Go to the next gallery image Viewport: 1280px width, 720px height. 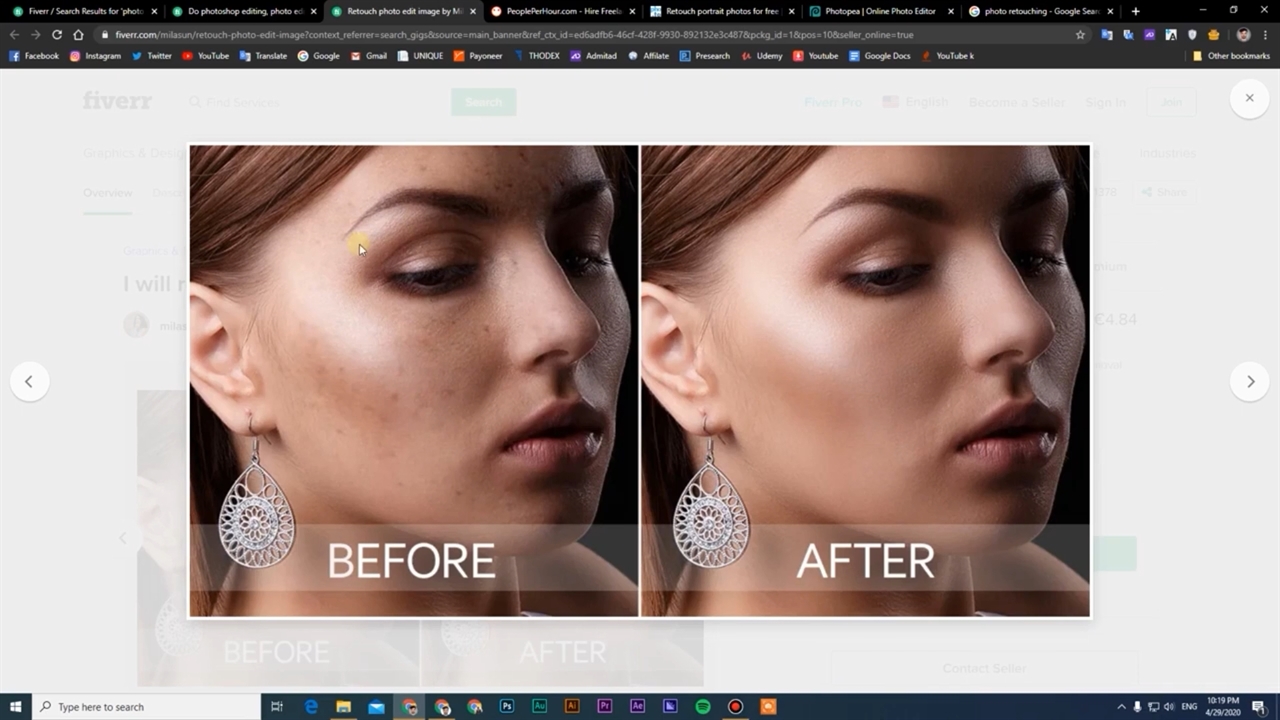pos(1249,381)
